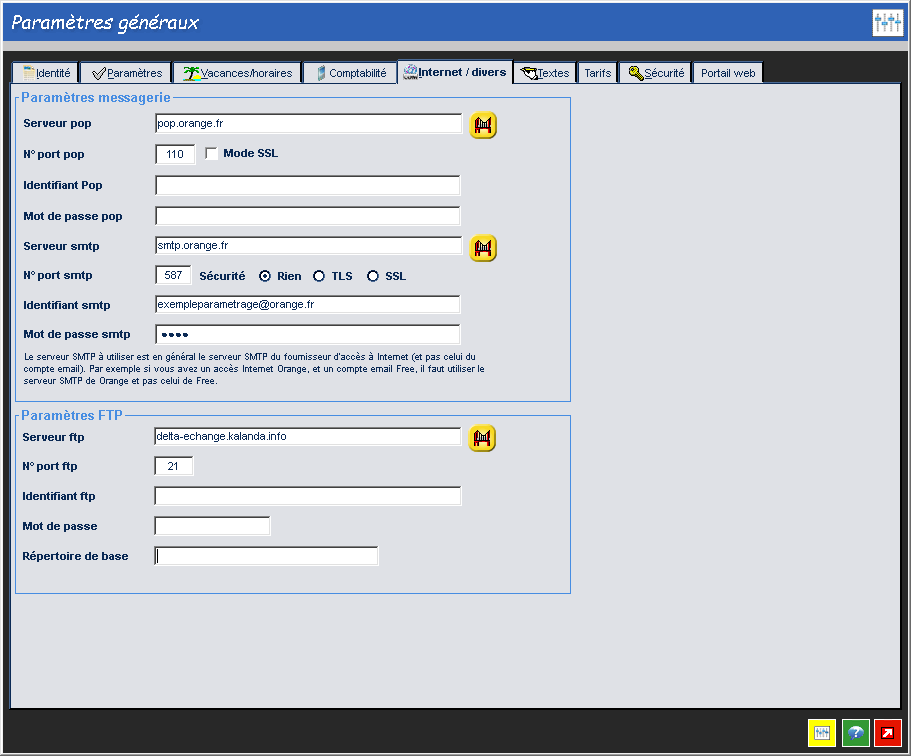Screen dimensions: 911x756
Task: Select the SSL radio button for SMTP
Action: click(x=373, y=276)
